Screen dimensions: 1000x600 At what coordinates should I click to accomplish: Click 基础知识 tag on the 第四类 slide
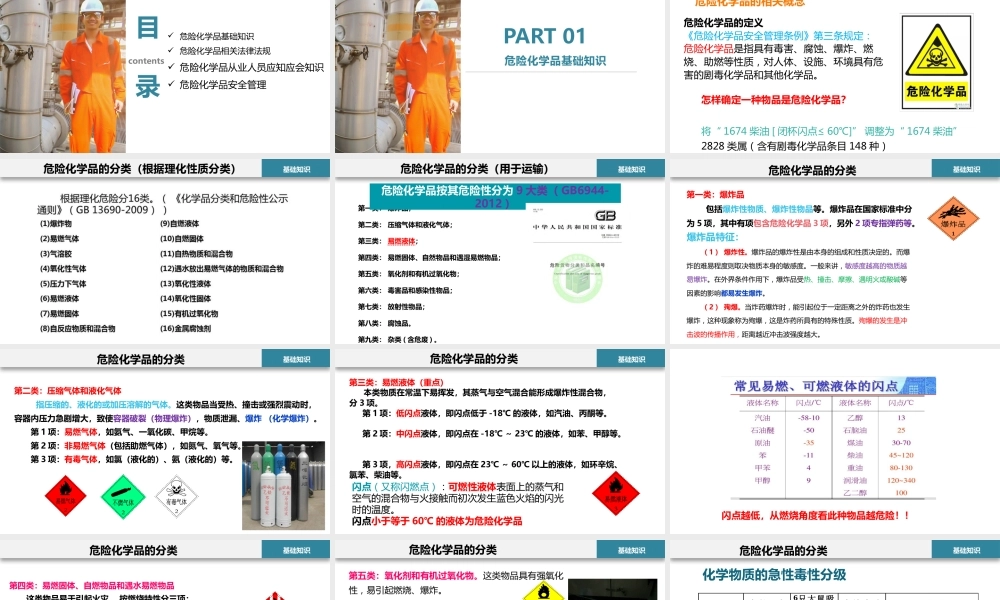point(296,550)
